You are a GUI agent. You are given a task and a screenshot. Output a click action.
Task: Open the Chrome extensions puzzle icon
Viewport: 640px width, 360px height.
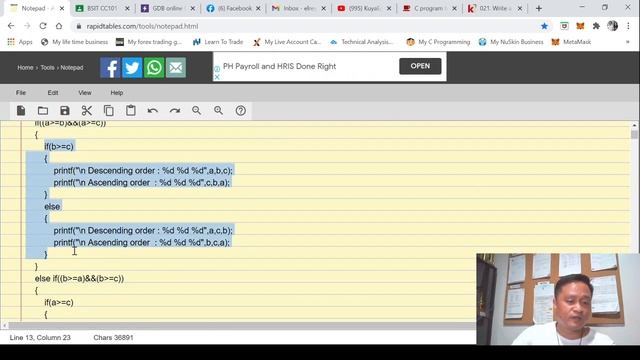pos(596,26)
